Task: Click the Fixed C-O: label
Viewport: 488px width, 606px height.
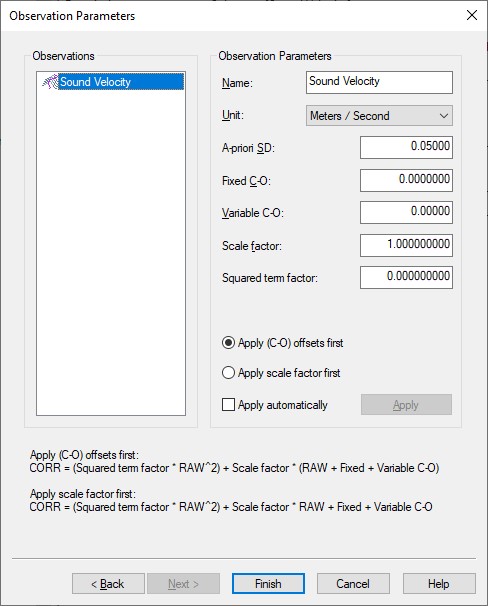Action: (246, 181)
